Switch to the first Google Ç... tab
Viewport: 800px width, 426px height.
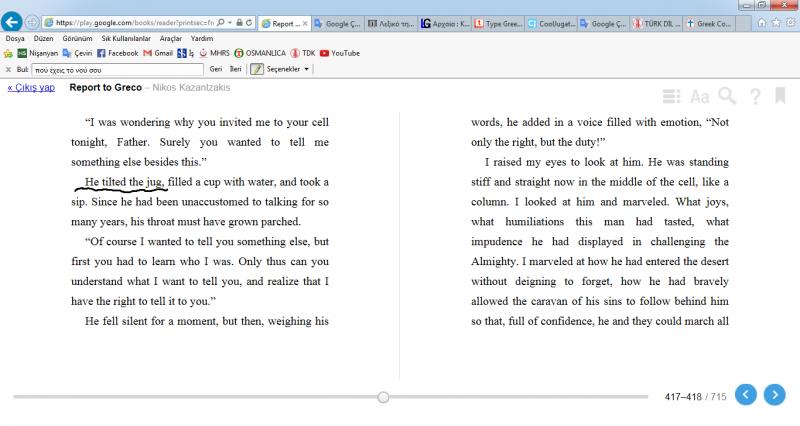coord(337,23)
